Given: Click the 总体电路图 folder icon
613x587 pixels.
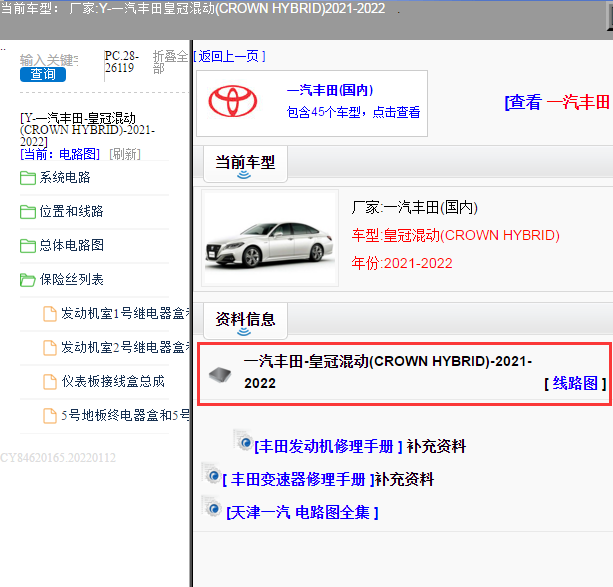Looking at the screenshot, I should tap(28, 246).
